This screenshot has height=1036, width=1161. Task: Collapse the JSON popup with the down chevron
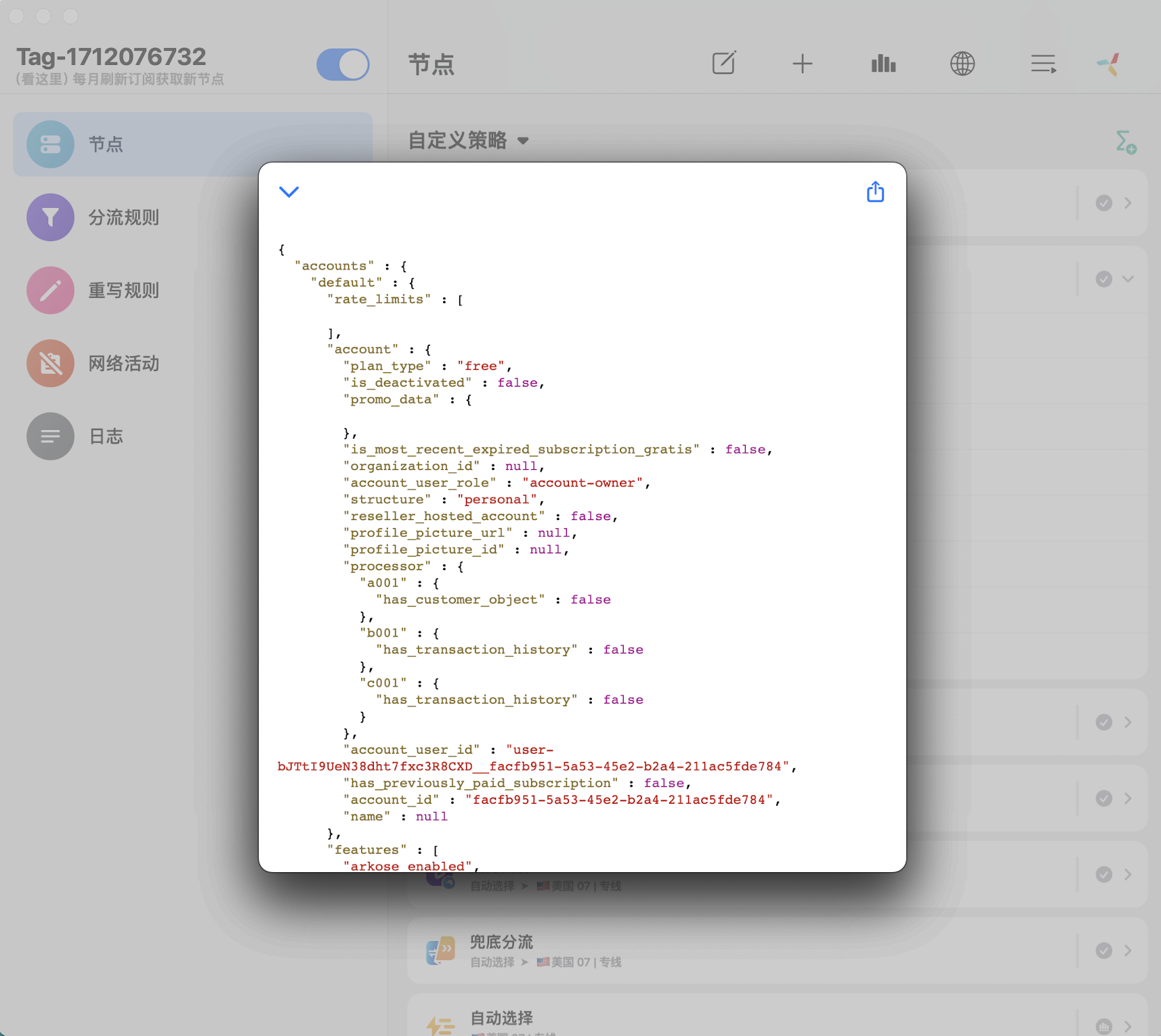(x=289, y=192)
